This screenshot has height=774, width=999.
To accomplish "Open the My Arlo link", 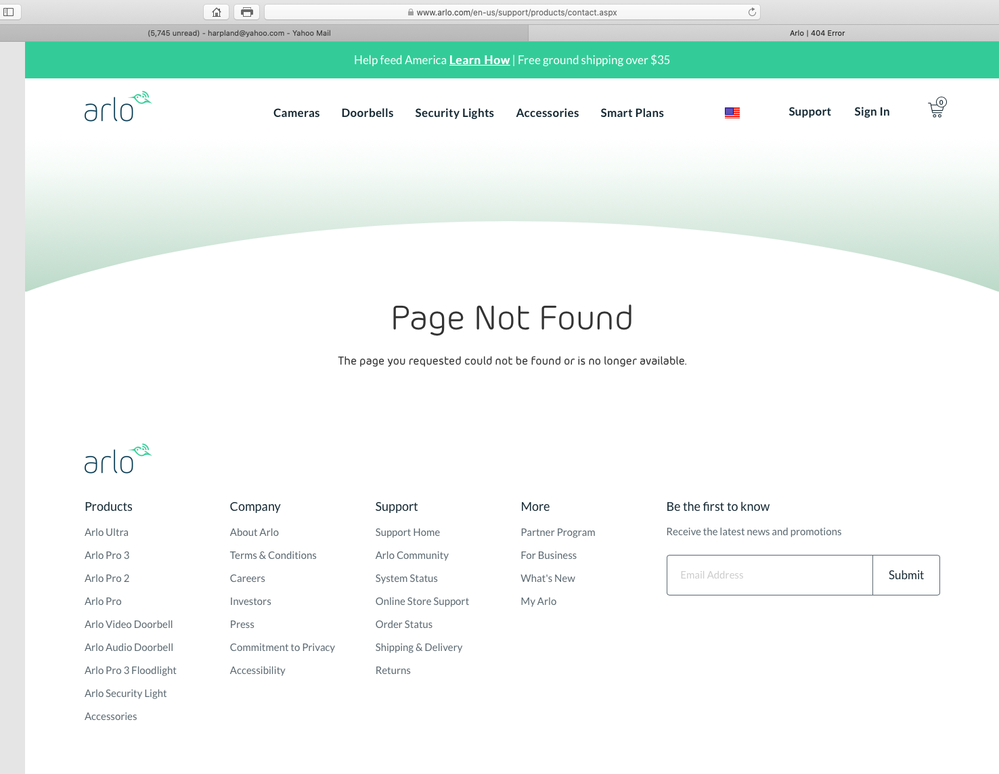I will click(538, 601).
